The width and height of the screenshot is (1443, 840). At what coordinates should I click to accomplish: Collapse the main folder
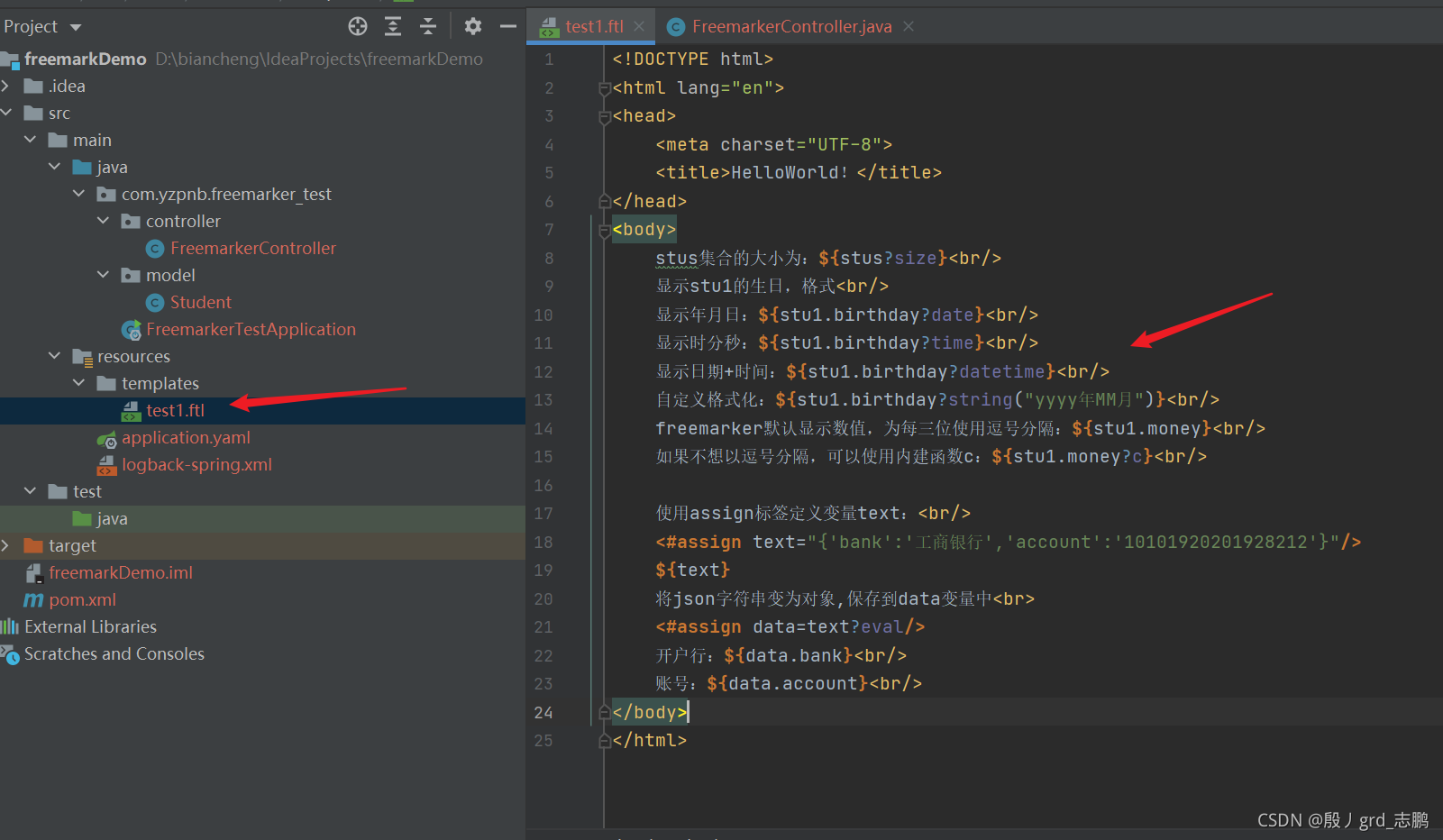coord(31,140)
